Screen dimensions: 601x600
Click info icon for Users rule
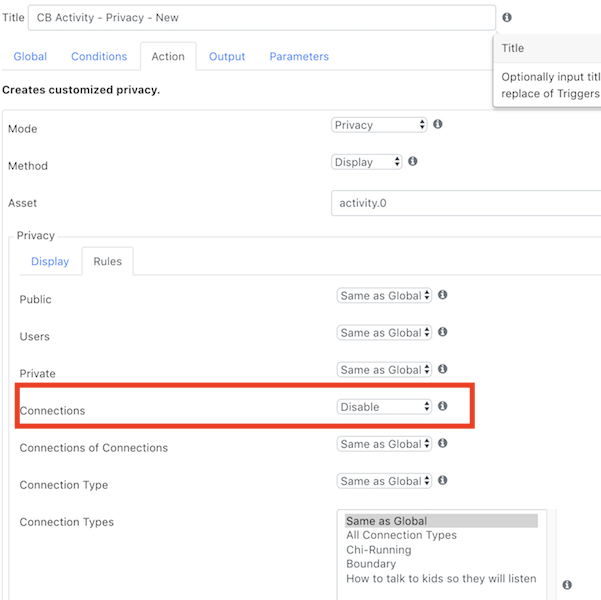point(442,332)
